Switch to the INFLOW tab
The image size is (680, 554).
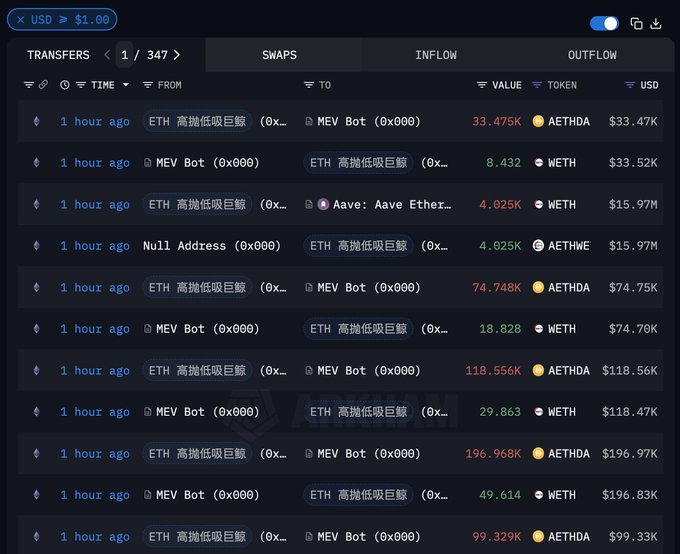click(436, 55)
